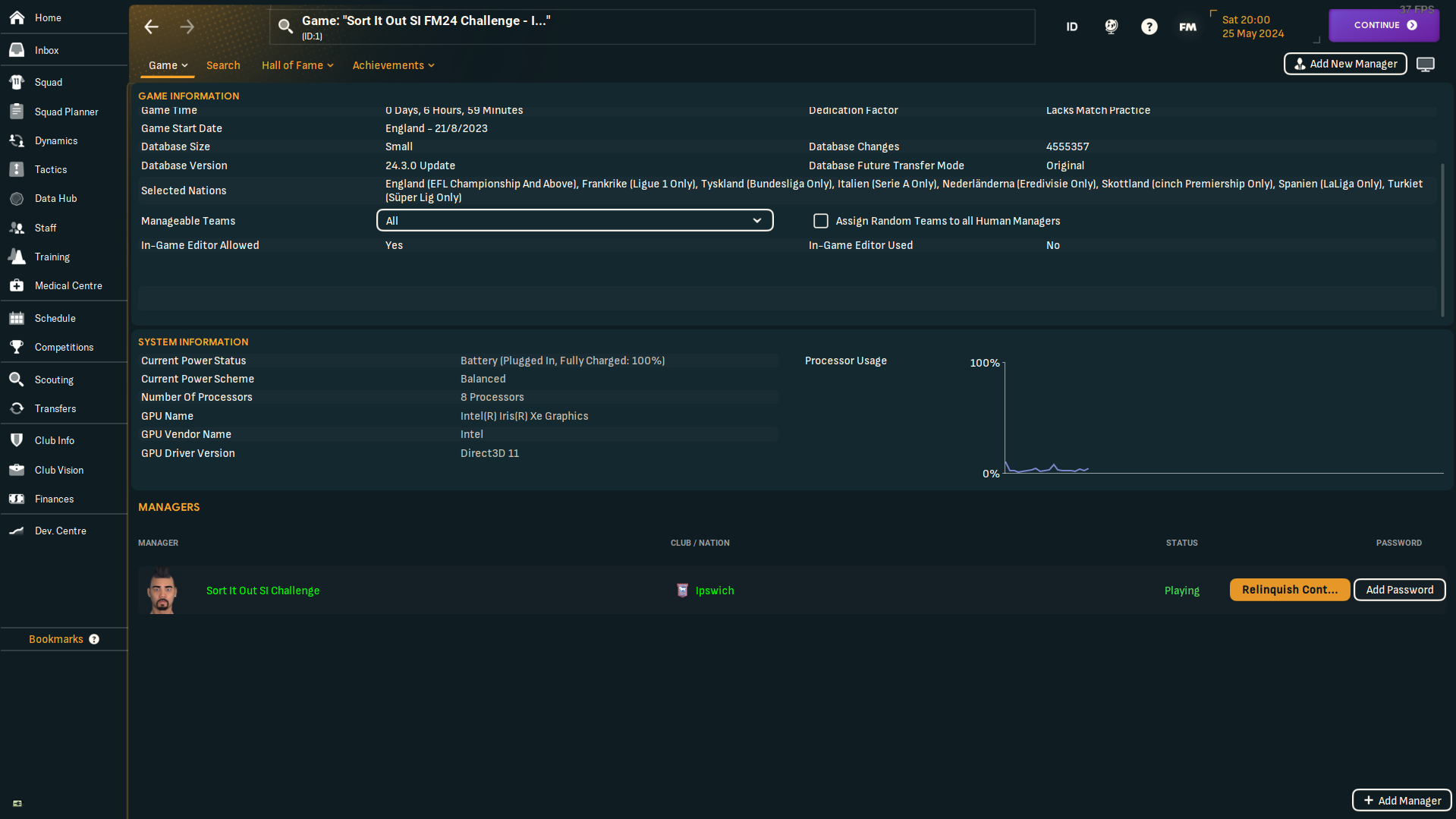Go back with the left arrow
The image size is (1456, 819).
click(x=152, y=27)
